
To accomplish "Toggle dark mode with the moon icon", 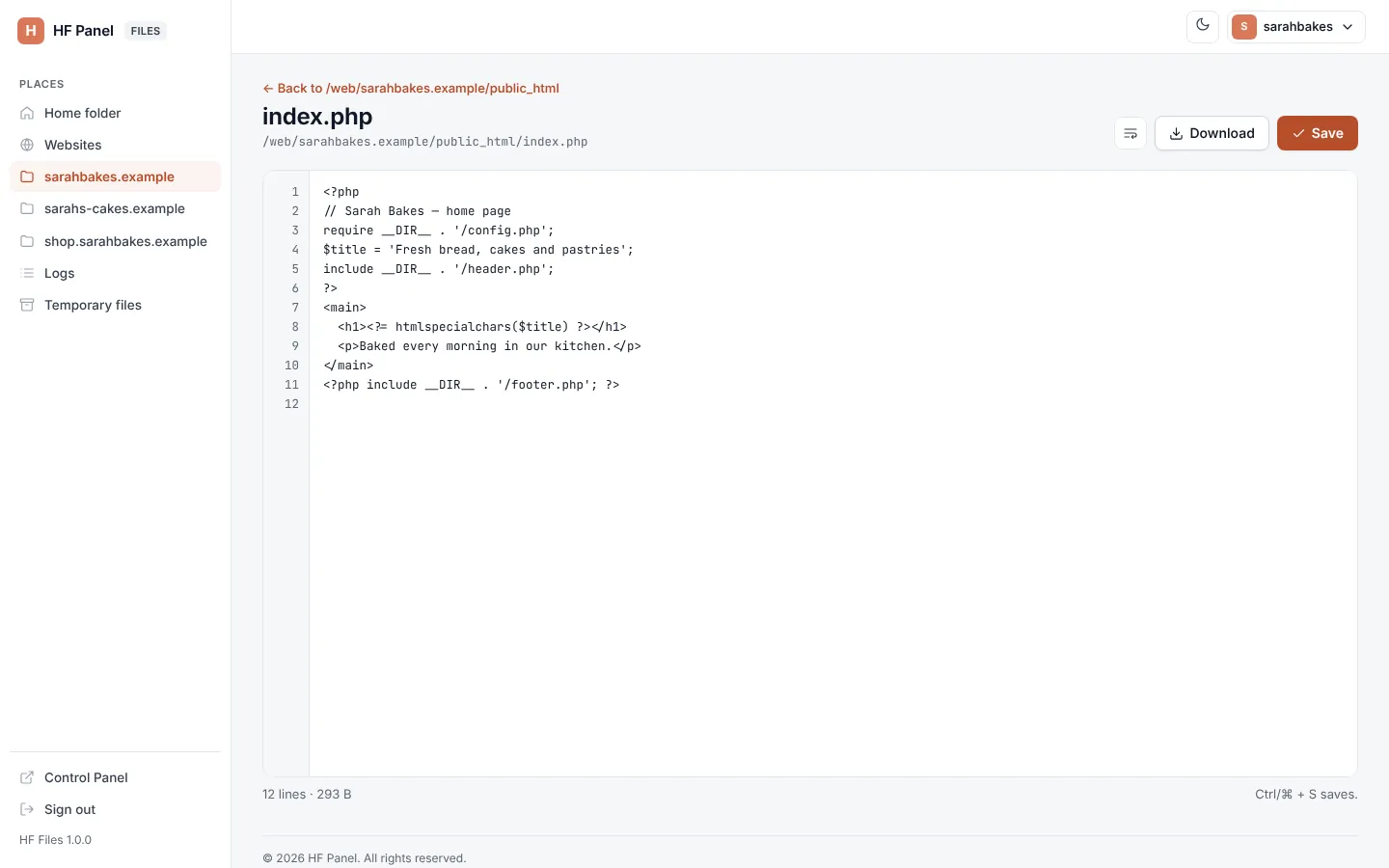I will [x=1203, y=26].
